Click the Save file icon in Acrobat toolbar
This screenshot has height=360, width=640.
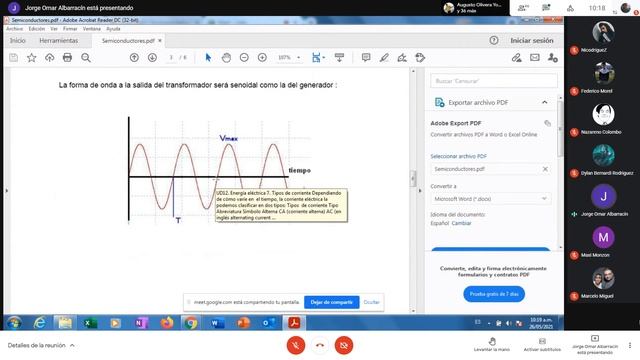point(13,58)
